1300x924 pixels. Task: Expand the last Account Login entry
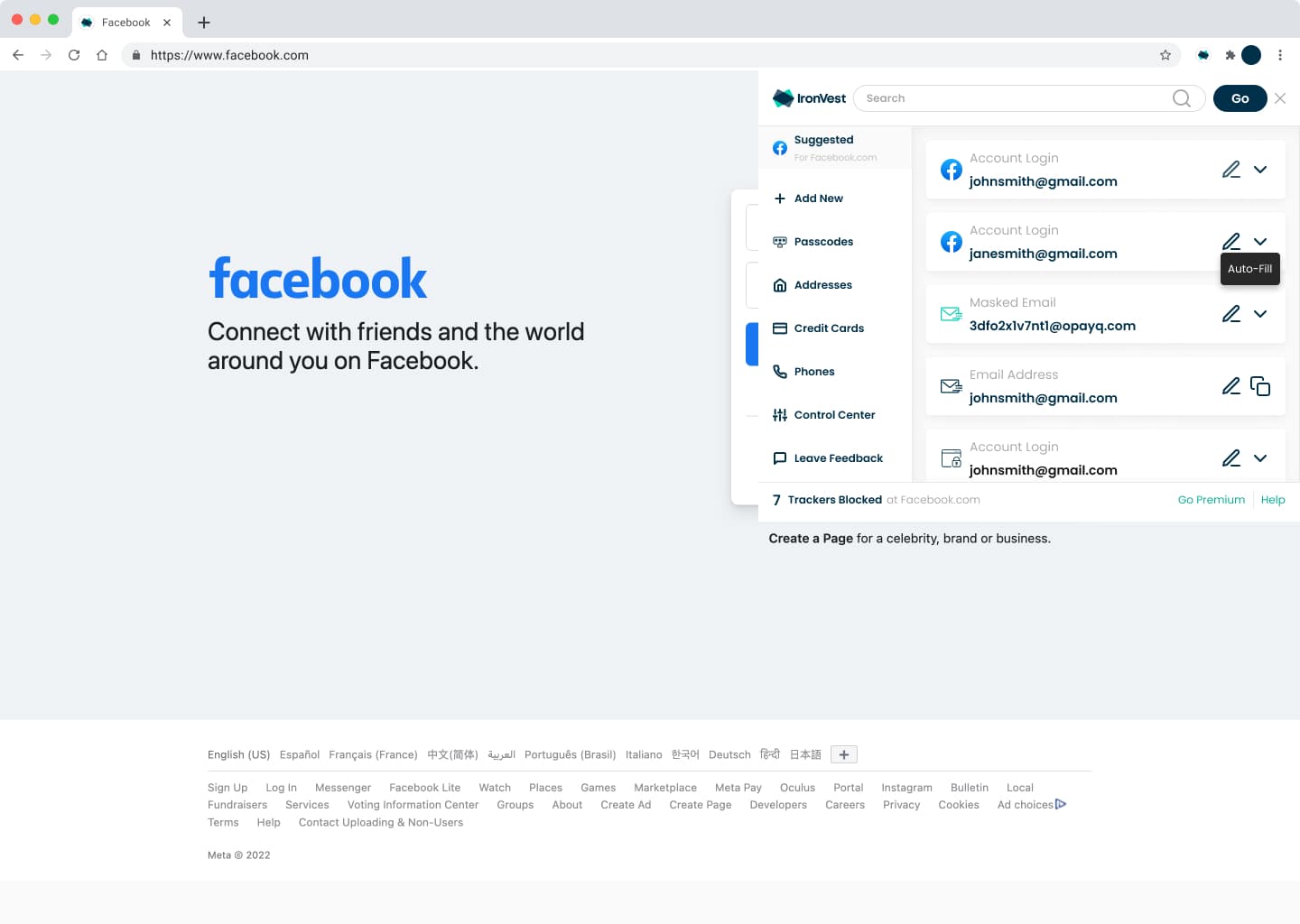pyautogui.click(x=1260, y=458)
